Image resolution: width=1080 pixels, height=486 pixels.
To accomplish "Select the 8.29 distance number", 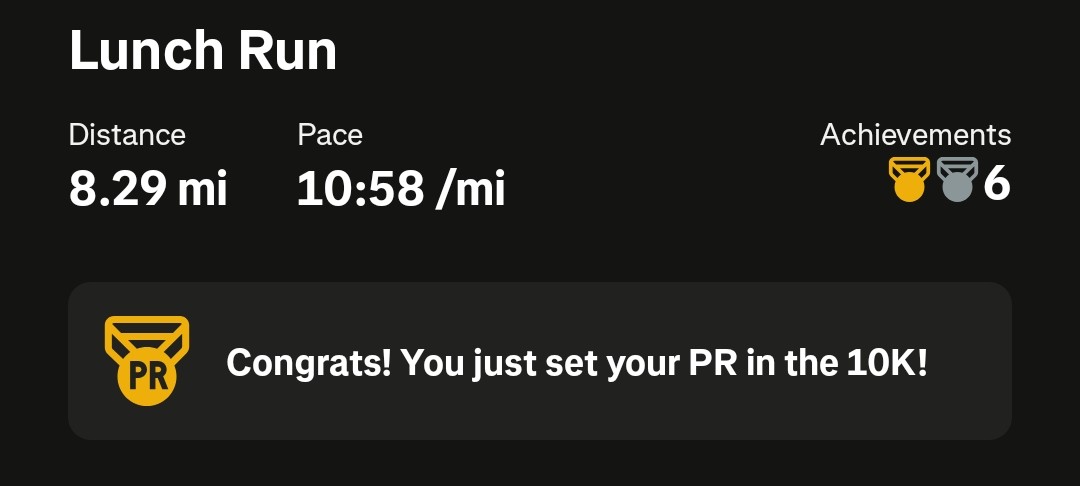I will (x=116, y=188).
